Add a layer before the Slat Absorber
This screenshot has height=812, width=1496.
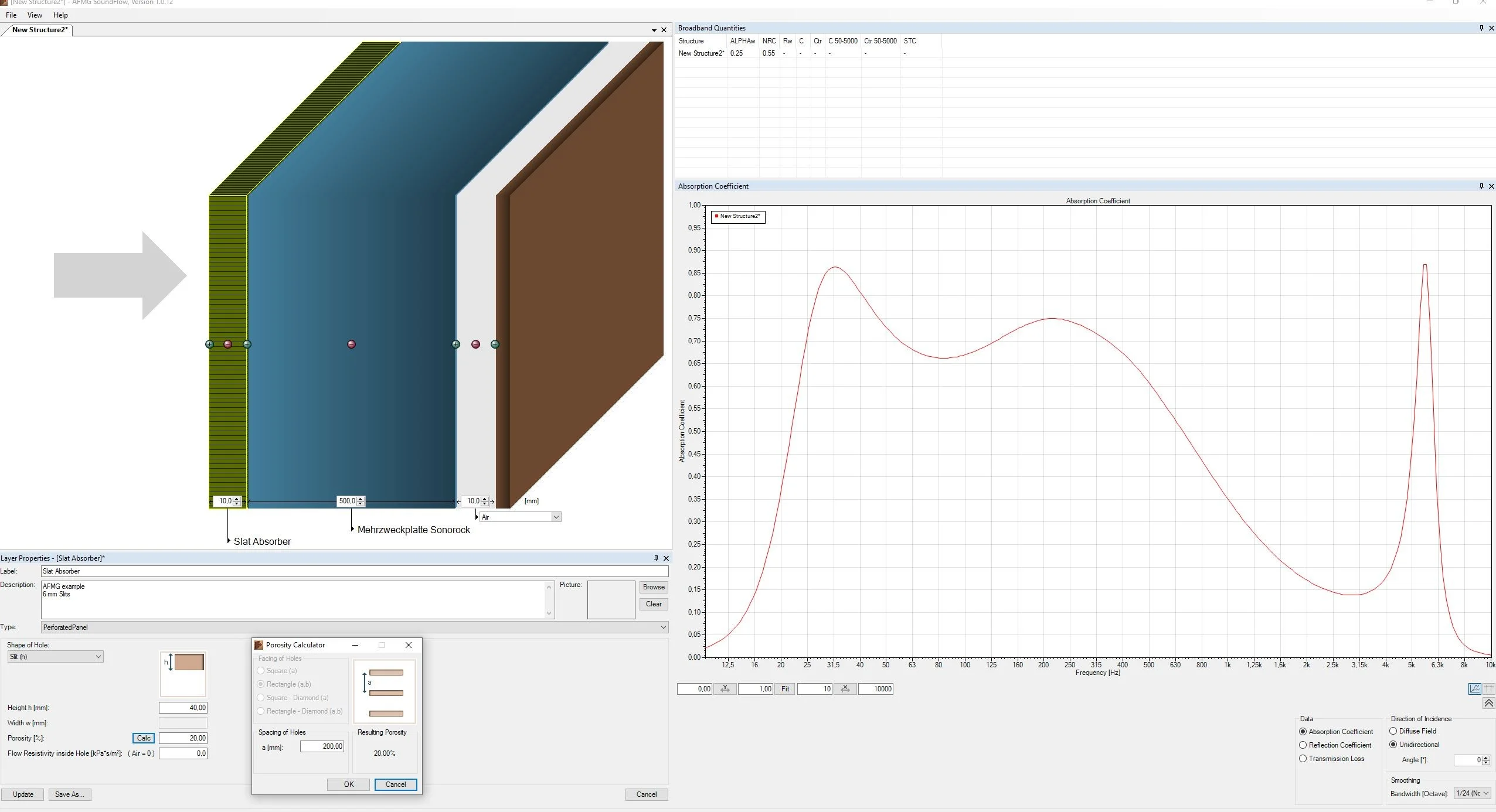tap(209, 344)
